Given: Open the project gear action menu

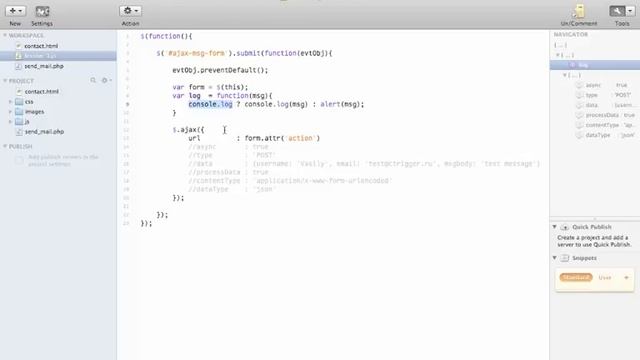Looking at the screenshot, I should click(x=106, y=80).
